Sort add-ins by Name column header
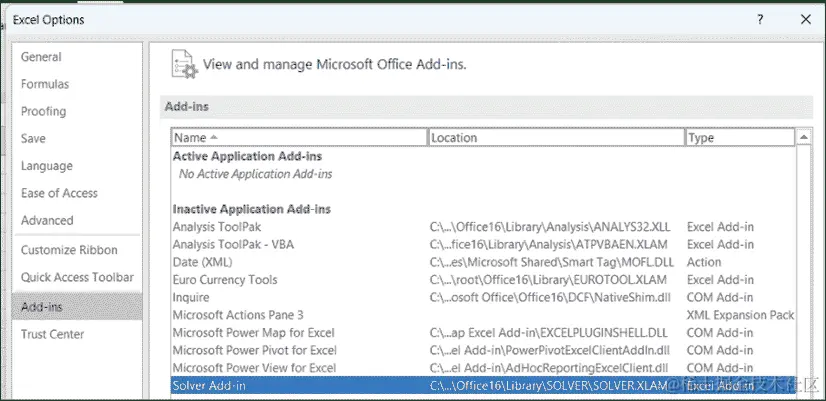Viewport: 826px width, 401px height. click(299, 138)
